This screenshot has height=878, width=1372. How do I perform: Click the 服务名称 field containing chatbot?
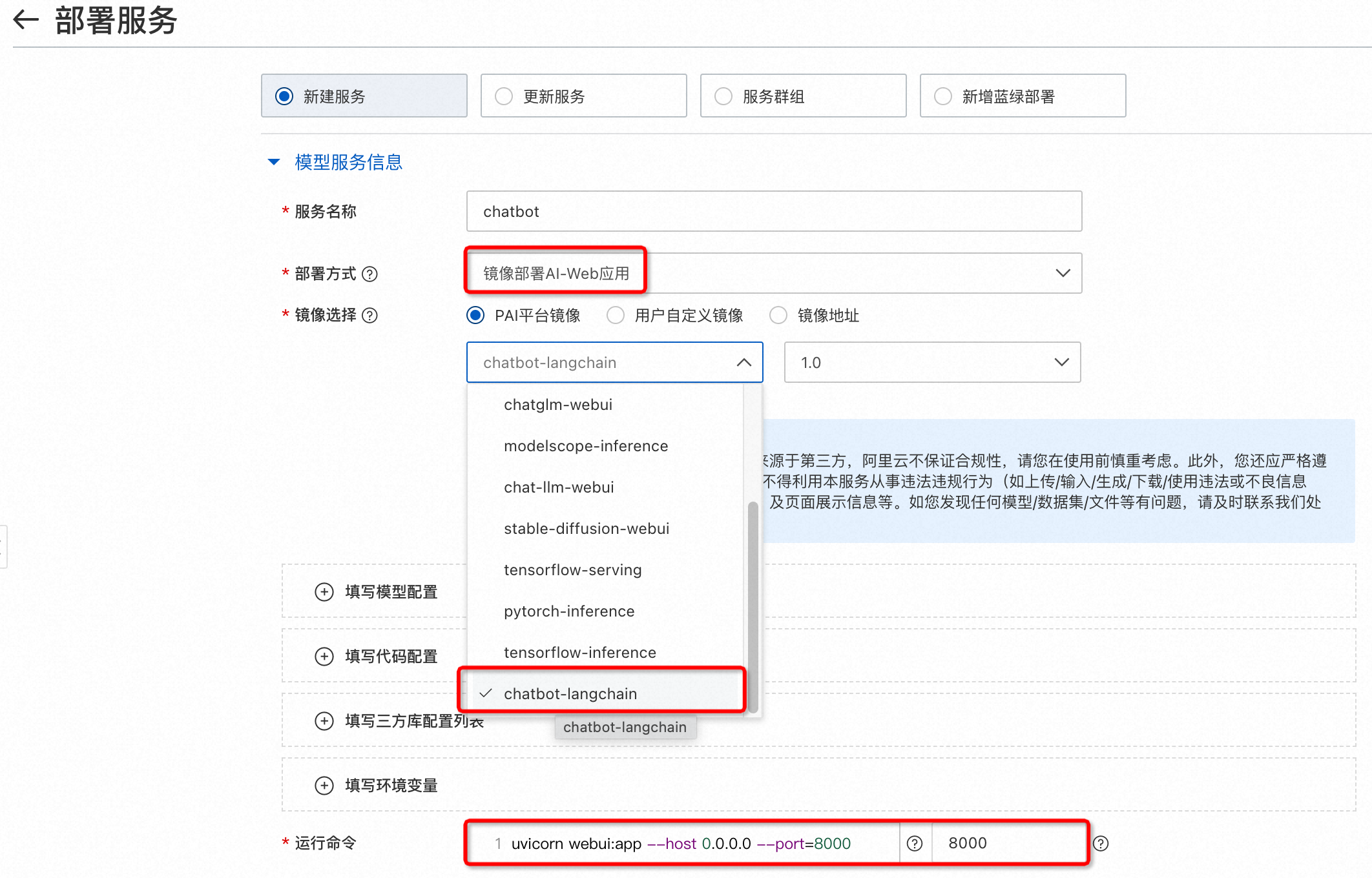tap(773, 211)
